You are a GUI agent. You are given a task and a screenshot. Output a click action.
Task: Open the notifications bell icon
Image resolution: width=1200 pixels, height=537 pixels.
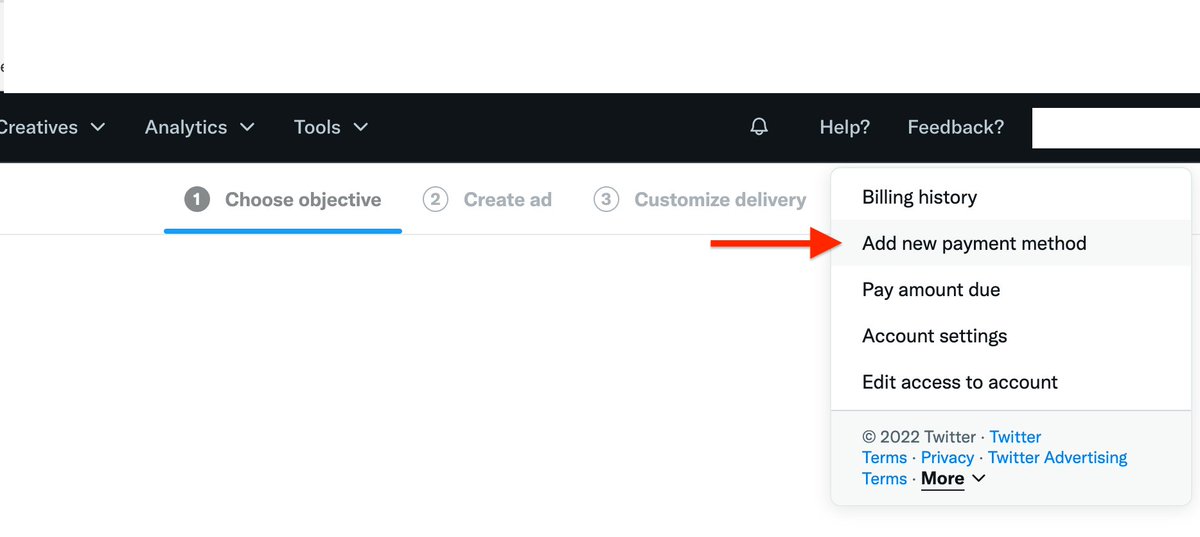[x=759, y=127]
